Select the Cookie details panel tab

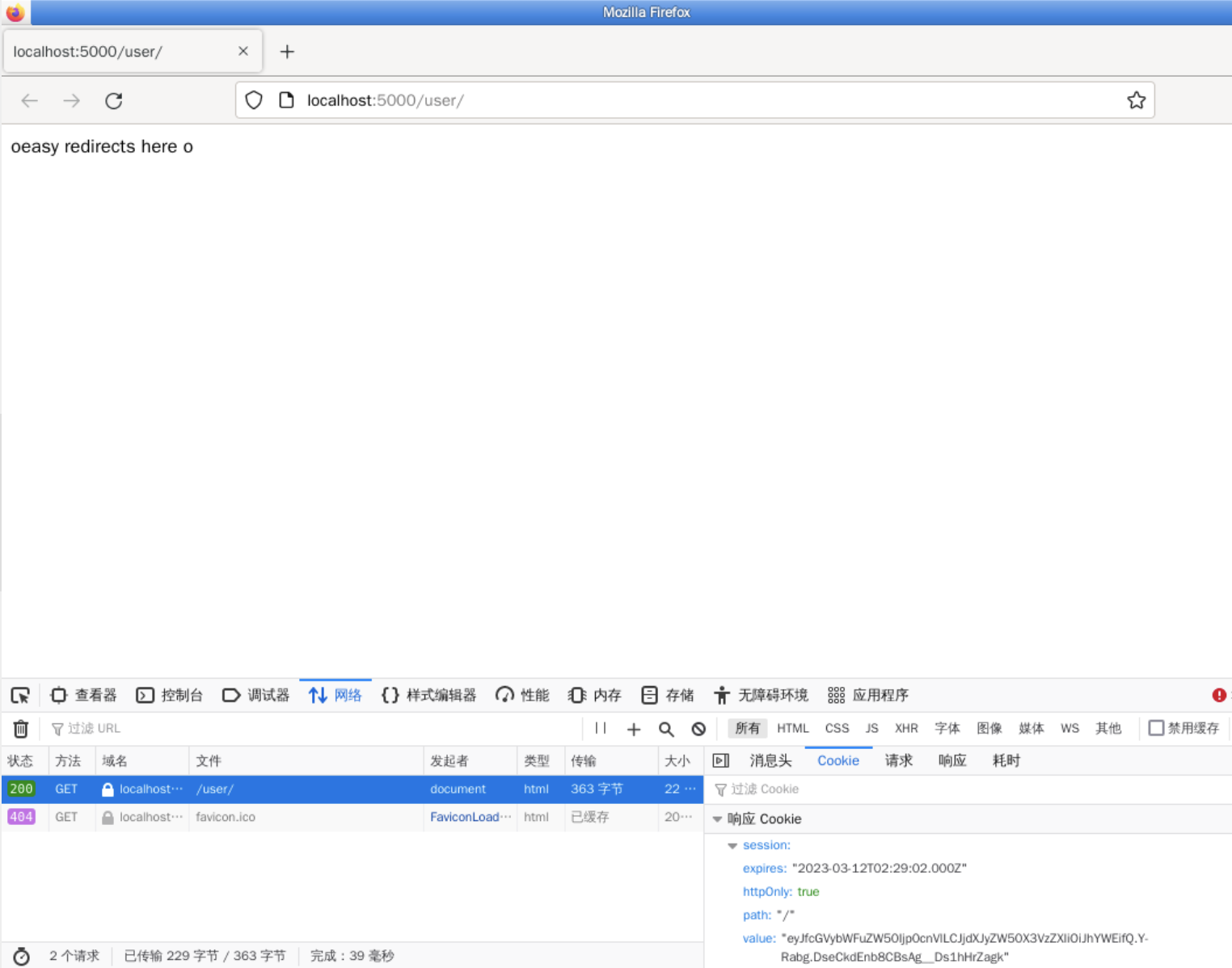(x=838, y=760)
